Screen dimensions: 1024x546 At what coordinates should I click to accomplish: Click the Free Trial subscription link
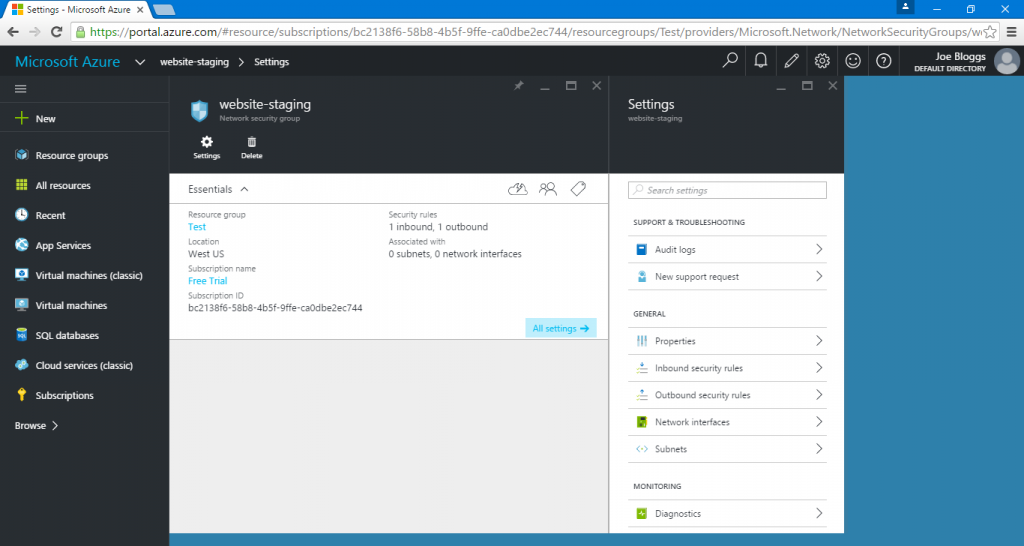point(208,280)
